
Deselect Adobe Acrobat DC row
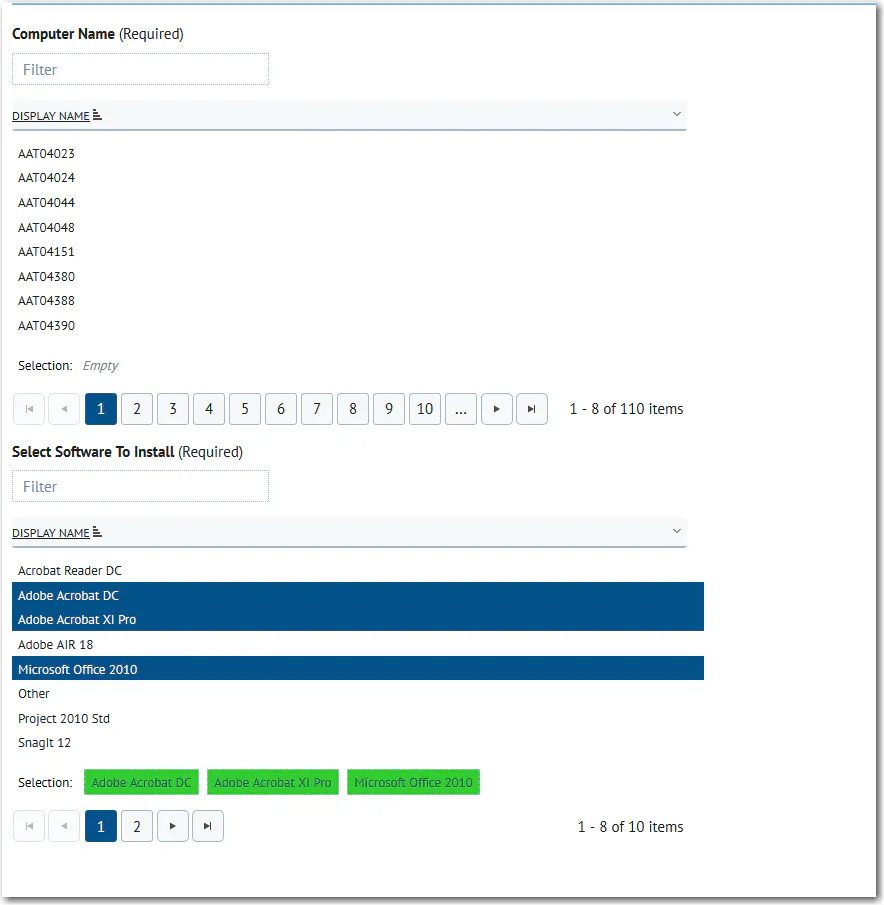358,595
